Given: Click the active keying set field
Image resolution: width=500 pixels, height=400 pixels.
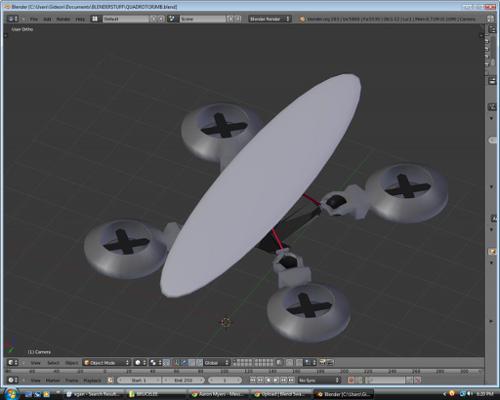Looking at the screenshot, I should point(385,380).
